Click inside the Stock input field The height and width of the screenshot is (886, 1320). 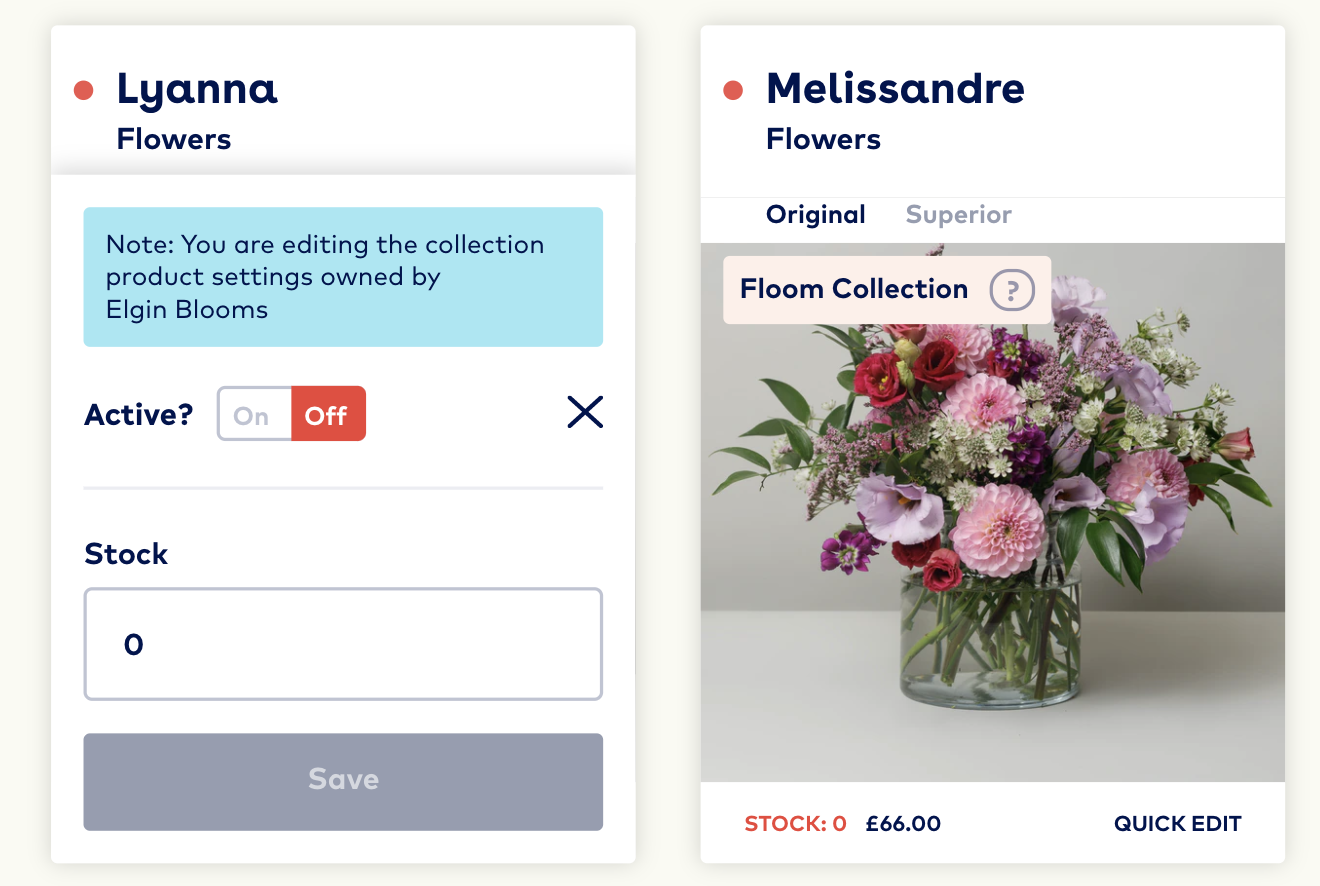[343, 644]
